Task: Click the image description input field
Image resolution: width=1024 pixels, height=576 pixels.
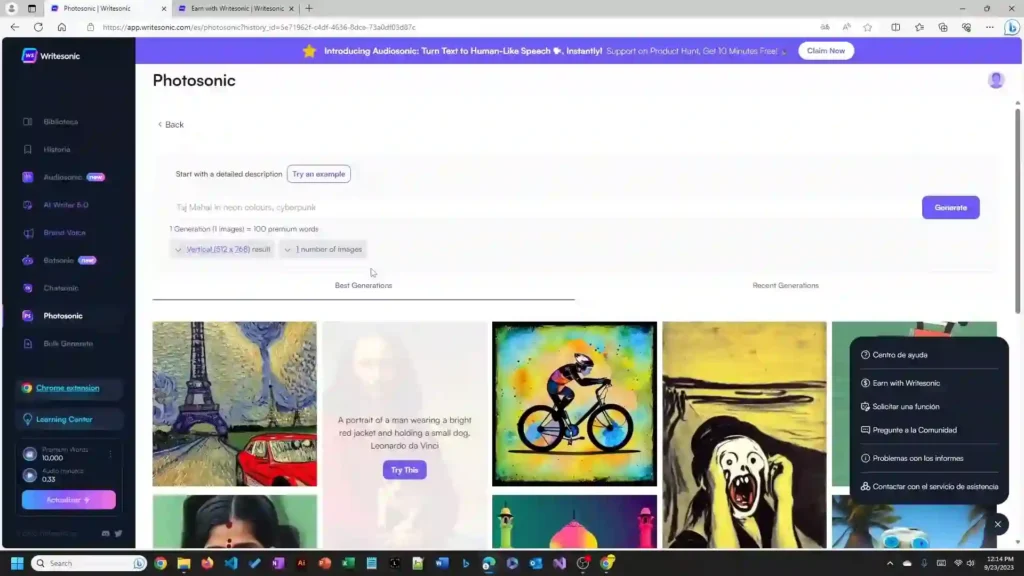Action: click(545, 208)
